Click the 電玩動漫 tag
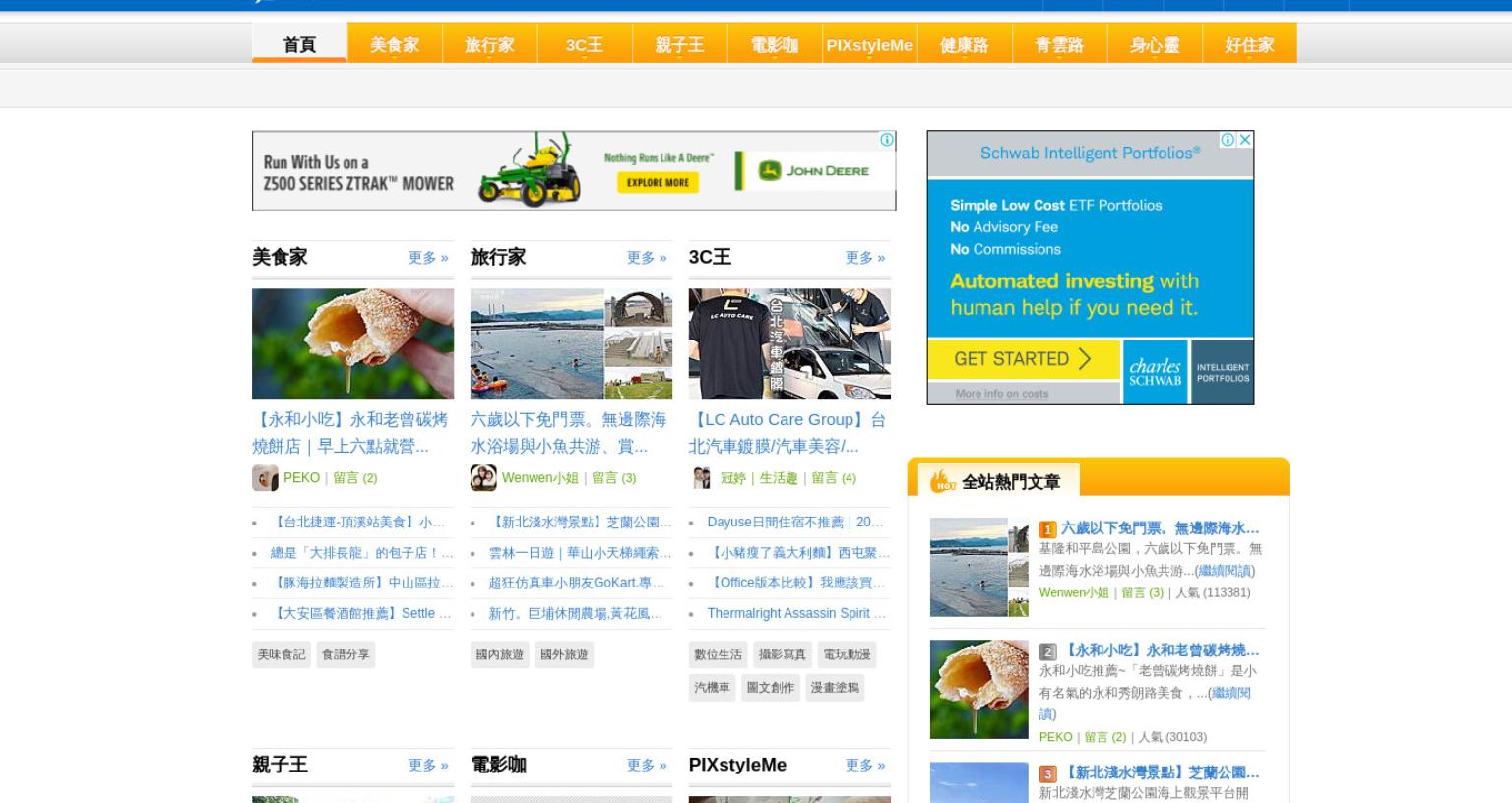The image size is (1512, 803). (x=847, y=654)
